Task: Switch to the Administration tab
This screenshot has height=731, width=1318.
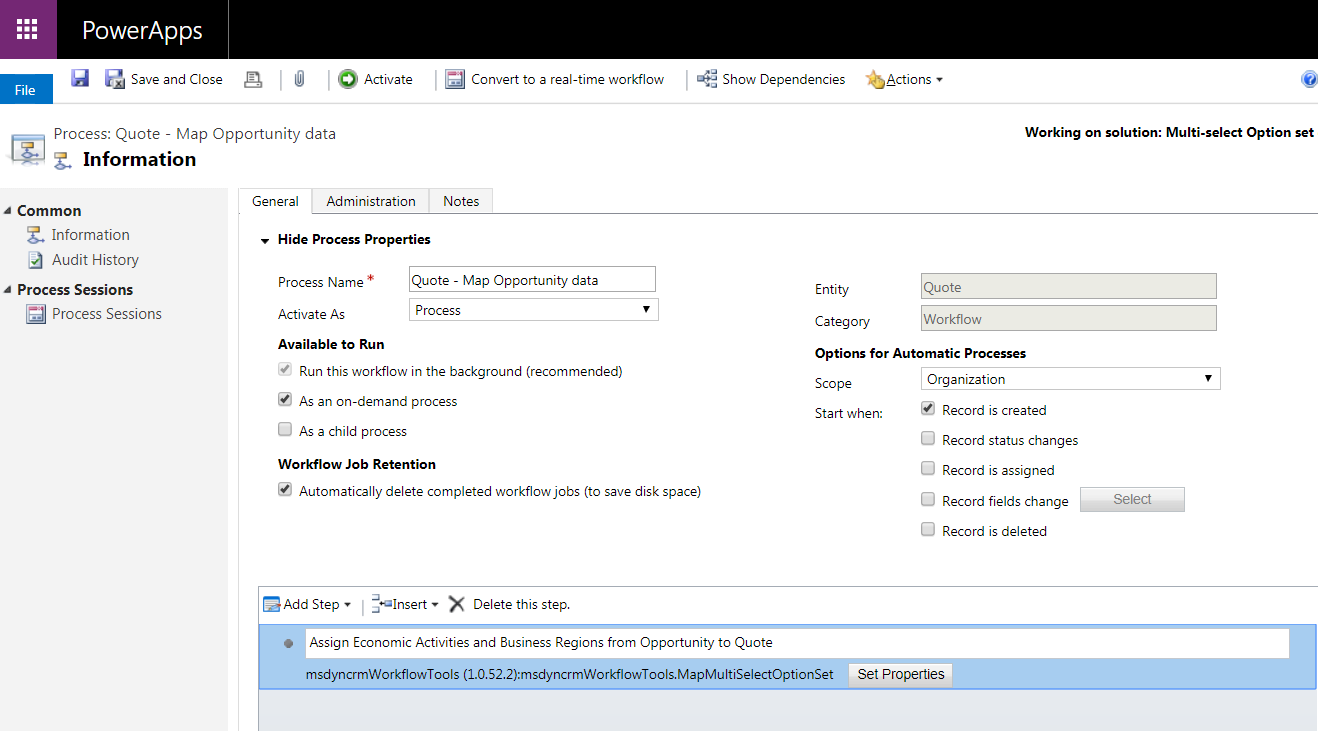Action: pyautogui.click(x=370, y=201)
